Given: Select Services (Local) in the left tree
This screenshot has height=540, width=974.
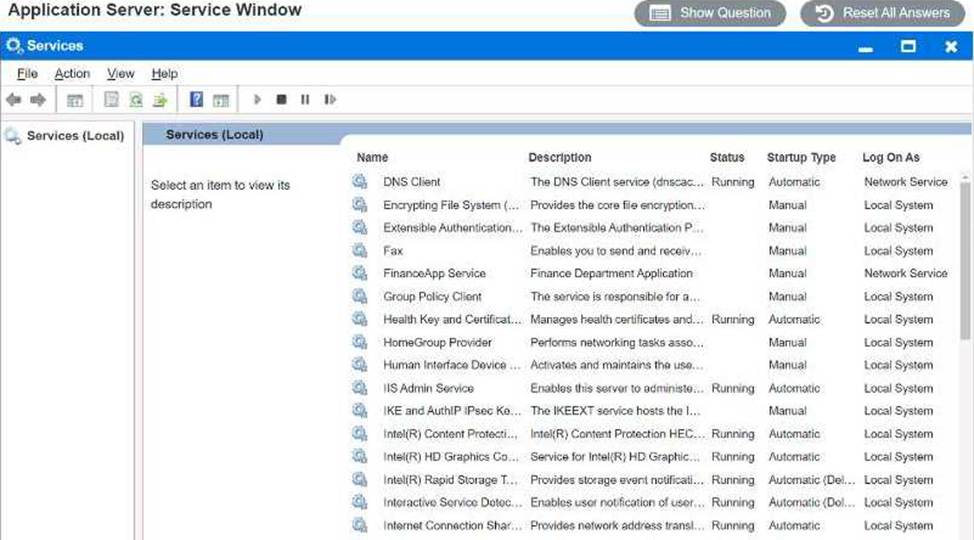Looking at the screenshot, I should point(75,136).
